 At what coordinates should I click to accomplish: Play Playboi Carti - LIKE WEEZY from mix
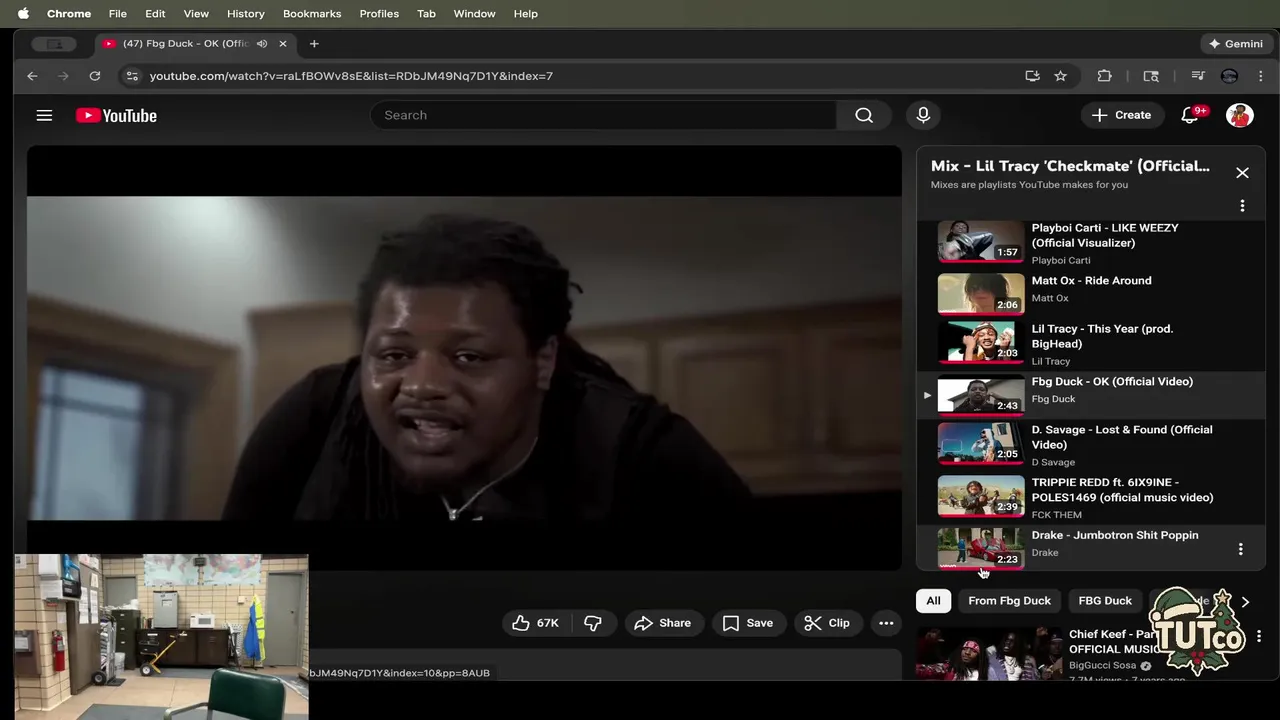[x=1090, y=243]
